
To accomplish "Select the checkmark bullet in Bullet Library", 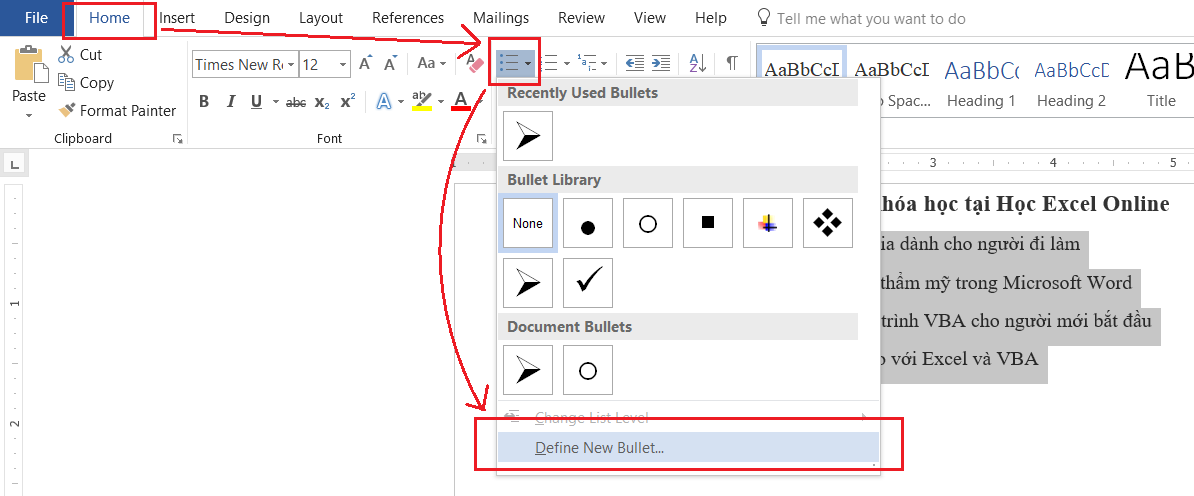I will click(588, 283).
